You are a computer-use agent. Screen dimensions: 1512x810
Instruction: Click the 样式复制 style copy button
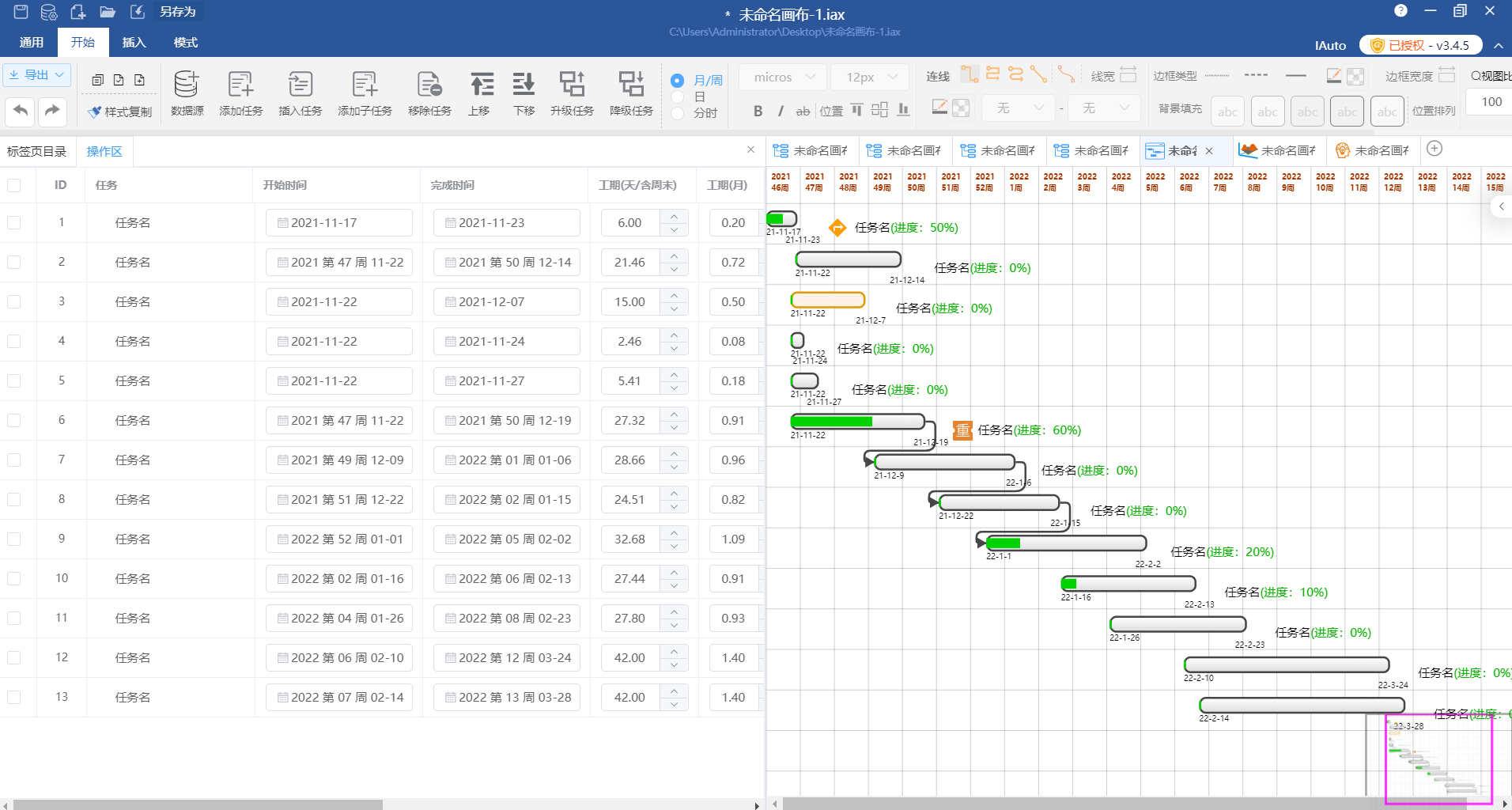pyautogui.click(x=119, y=112)
